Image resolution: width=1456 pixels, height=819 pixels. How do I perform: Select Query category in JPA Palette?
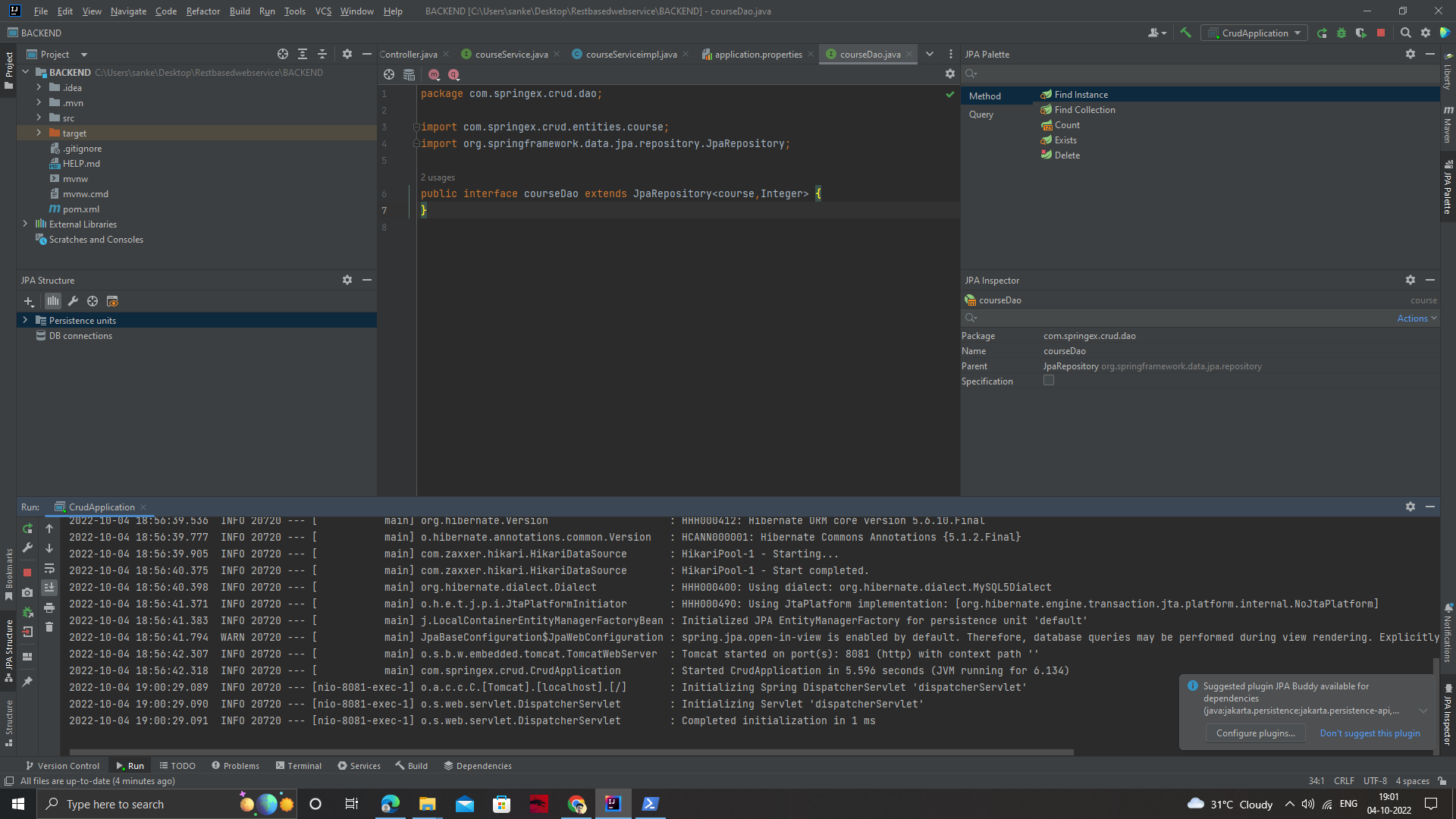981,115
